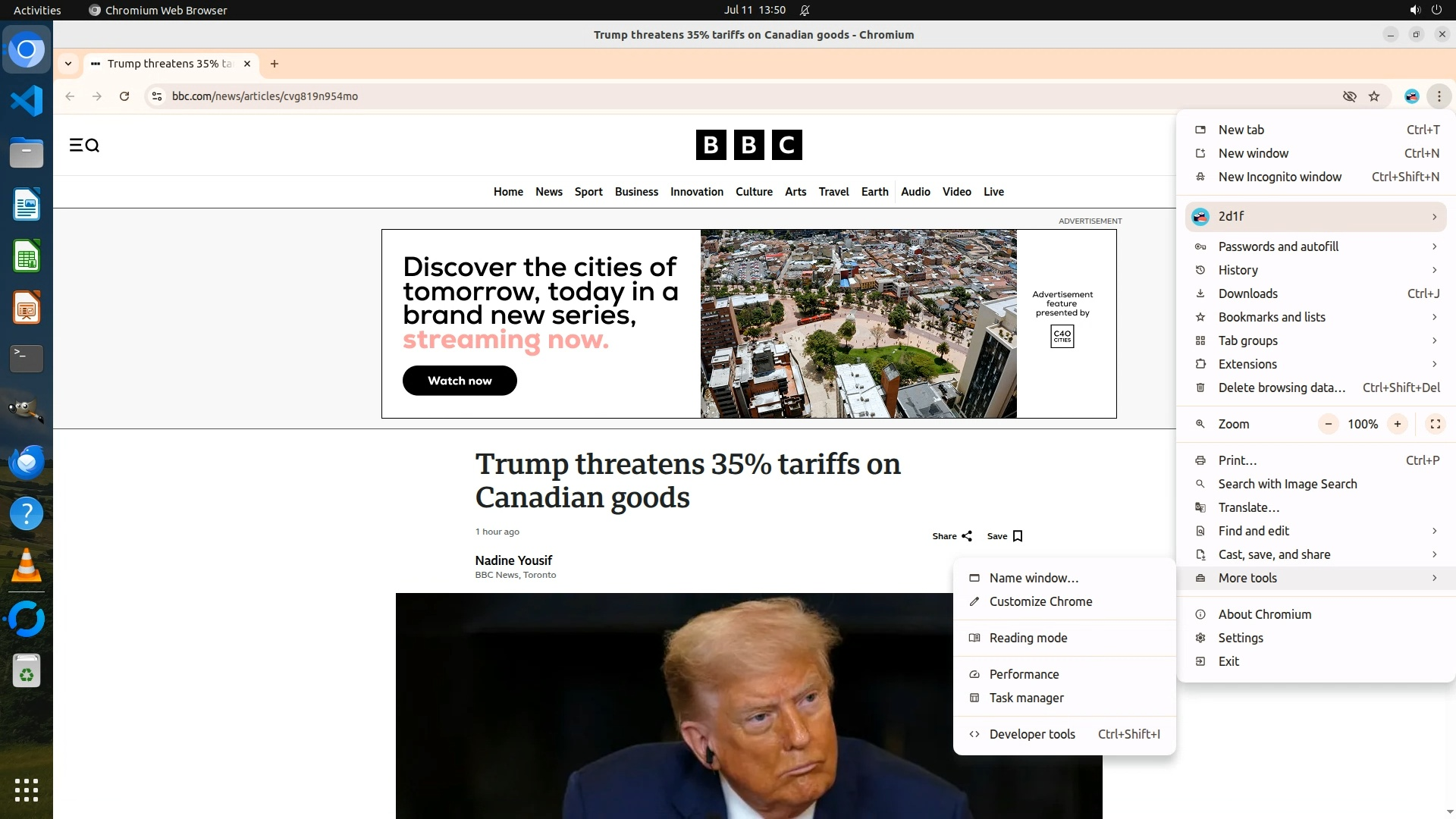Click the profile avatar in toolbar
The image size is (1456, 819).
click(x=1411, y=96)
